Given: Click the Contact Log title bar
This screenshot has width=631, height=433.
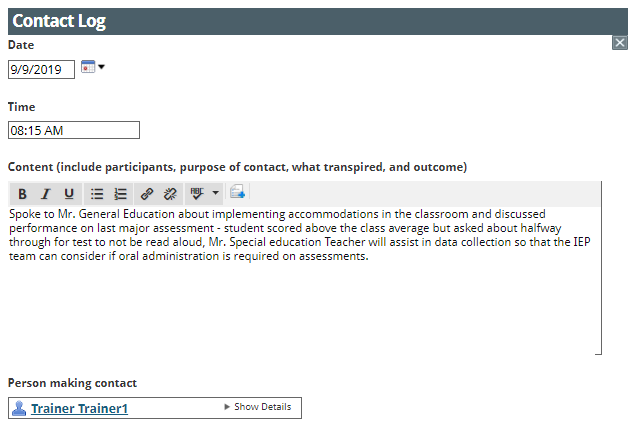Looking at the screenshot, I should pos(318,21).
